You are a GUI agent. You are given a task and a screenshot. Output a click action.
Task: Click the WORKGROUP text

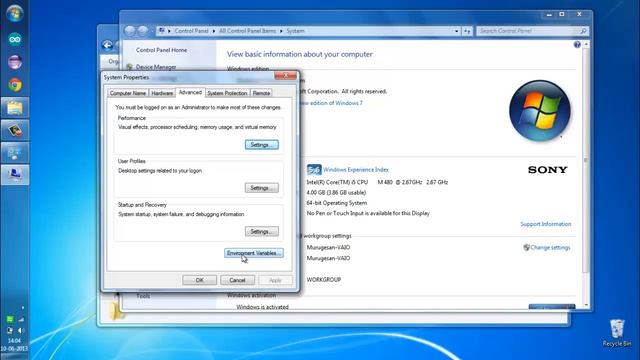[x=324, y=280]
